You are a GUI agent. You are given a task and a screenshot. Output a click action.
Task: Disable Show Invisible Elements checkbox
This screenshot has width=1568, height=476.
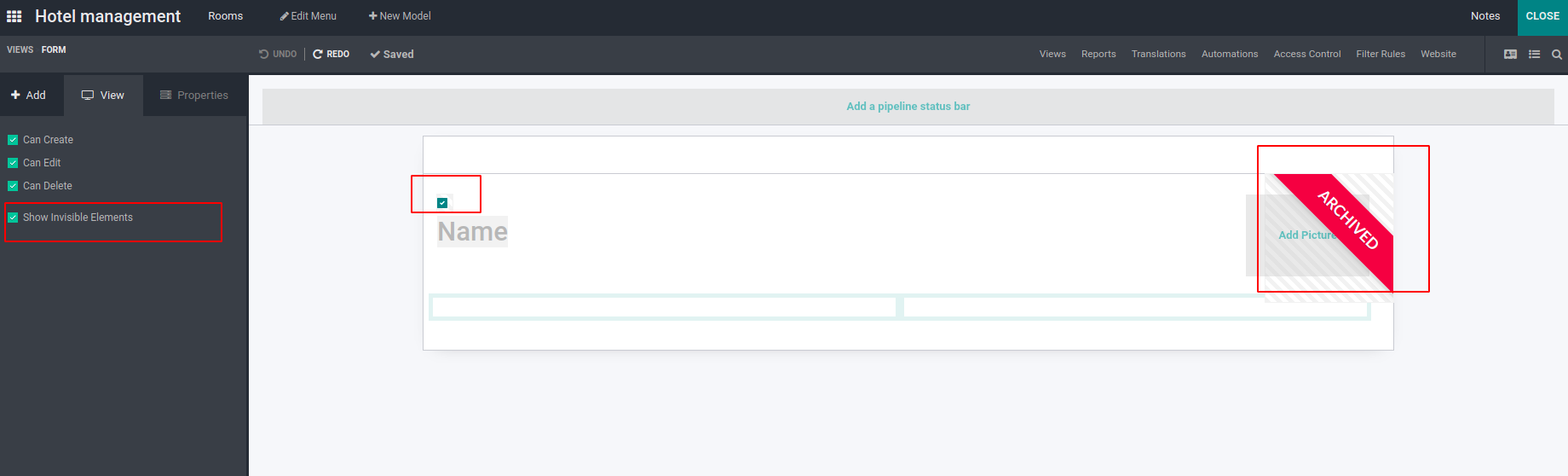point(13,218)
